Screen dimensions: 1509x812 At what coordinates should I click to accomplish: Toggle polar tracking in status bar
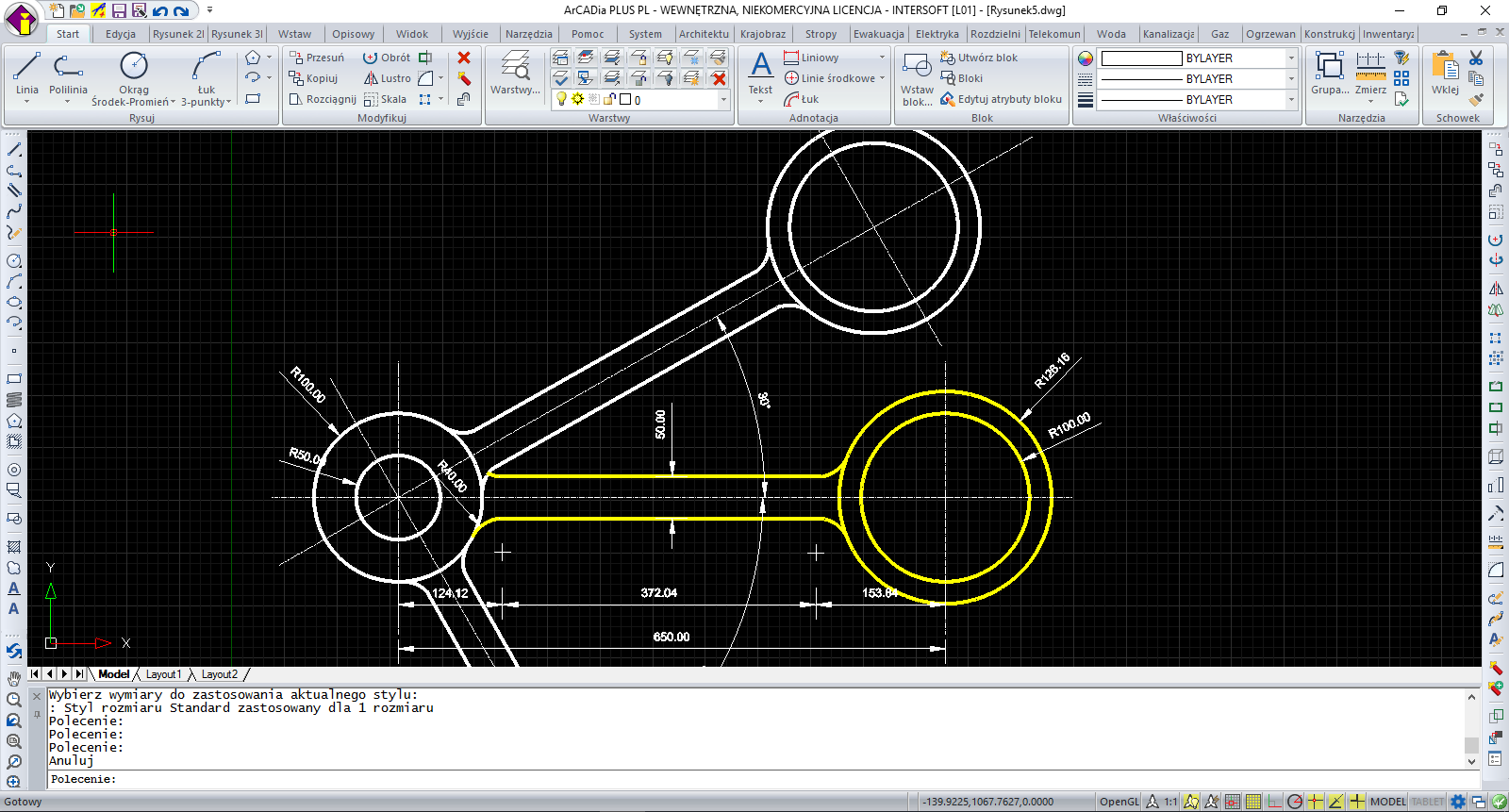click(1295, 802)
